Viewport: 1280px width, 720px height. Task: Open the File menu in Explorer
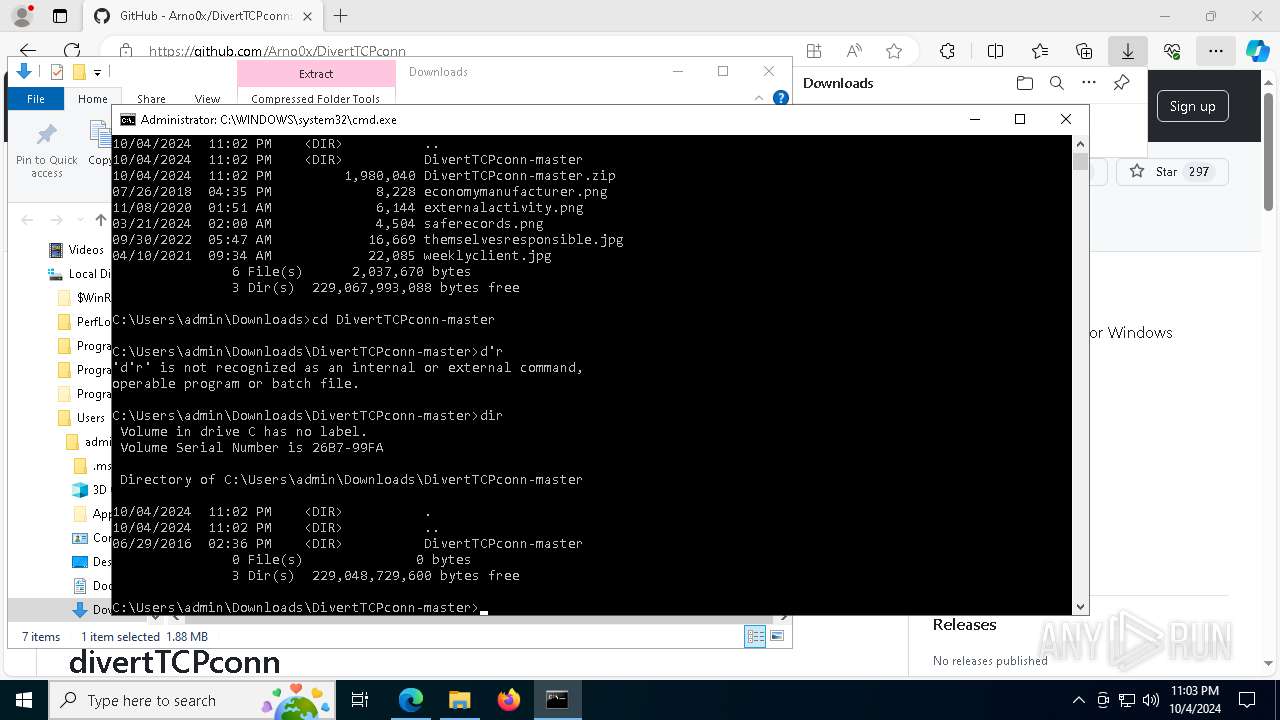(36, 99)
